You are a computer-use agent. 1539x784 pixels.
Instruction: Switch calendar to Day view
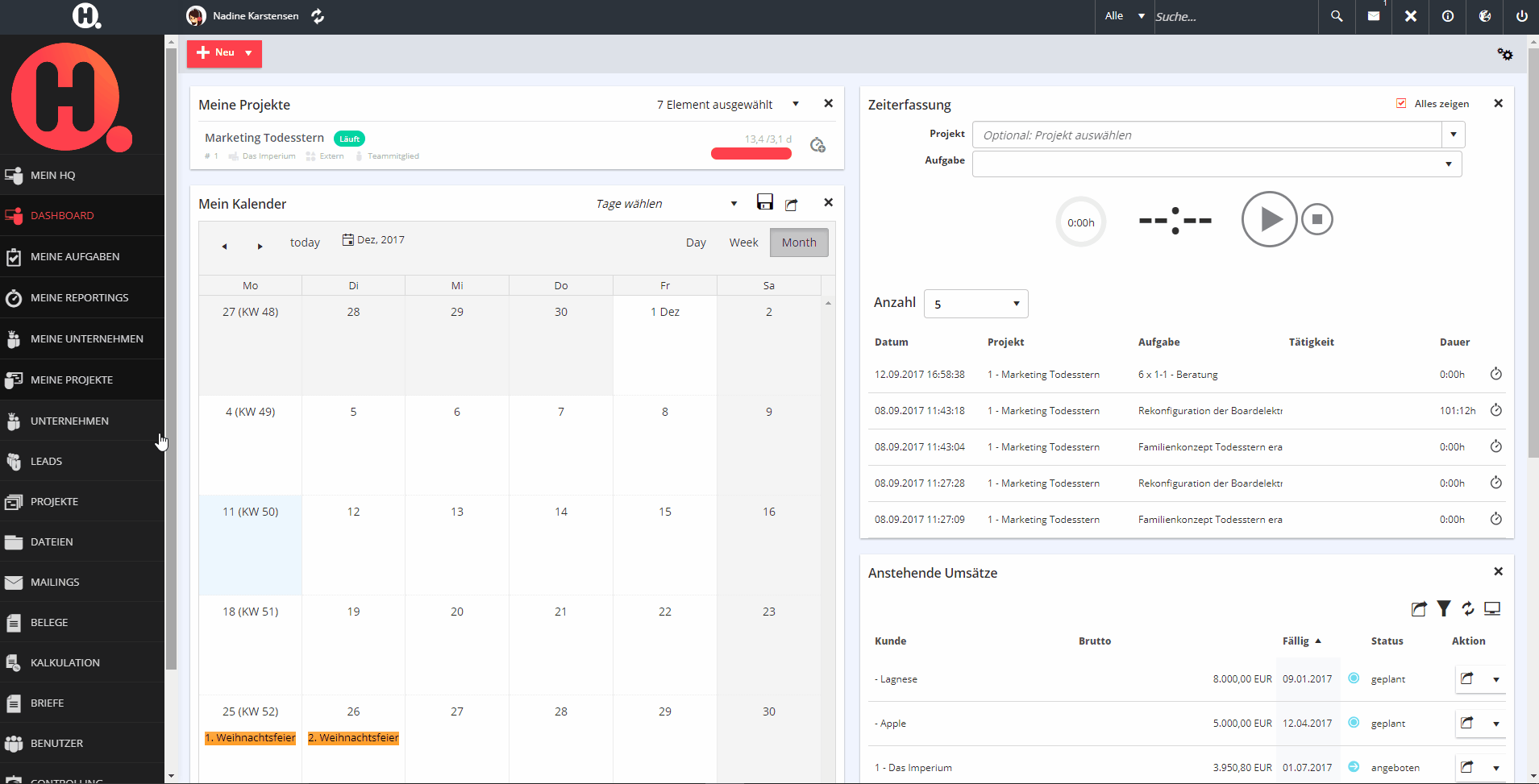[696, 243]
